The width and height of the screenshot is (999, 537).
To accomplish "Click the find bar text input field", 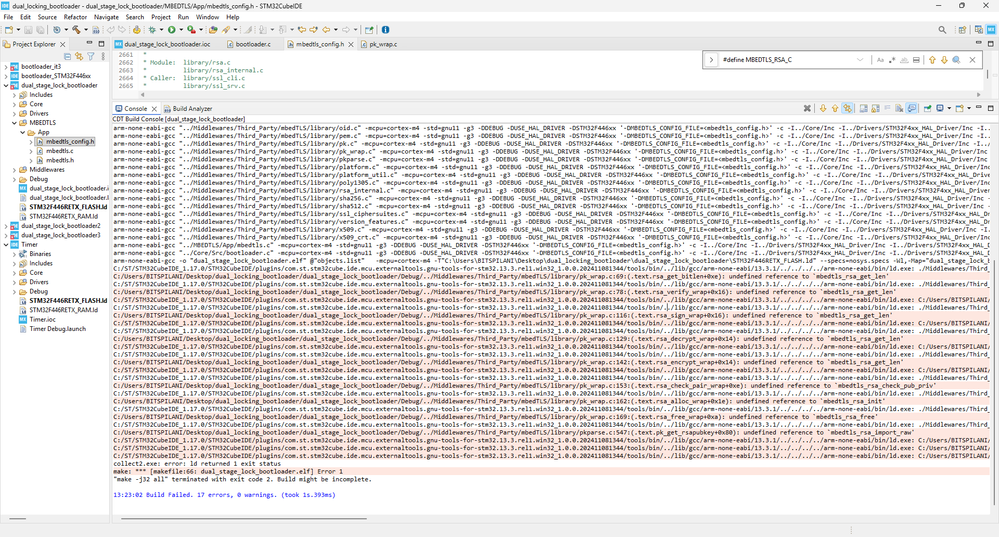I will pyautogui.click(x=787, y=59).
